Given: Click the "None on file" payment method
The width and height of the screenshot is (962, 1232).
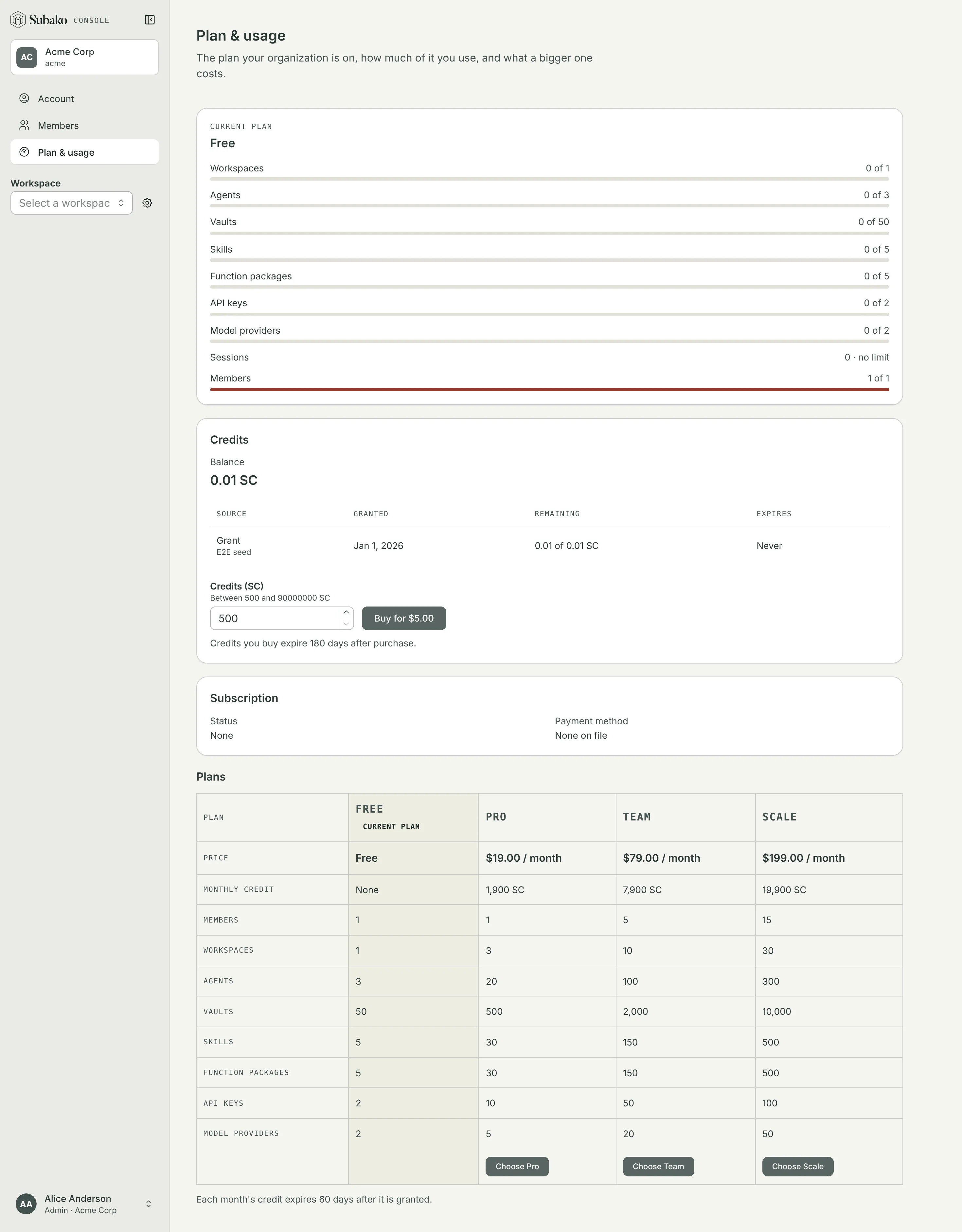Looking at the screenshot, I should pyautogui.click(x=580, y=736).
